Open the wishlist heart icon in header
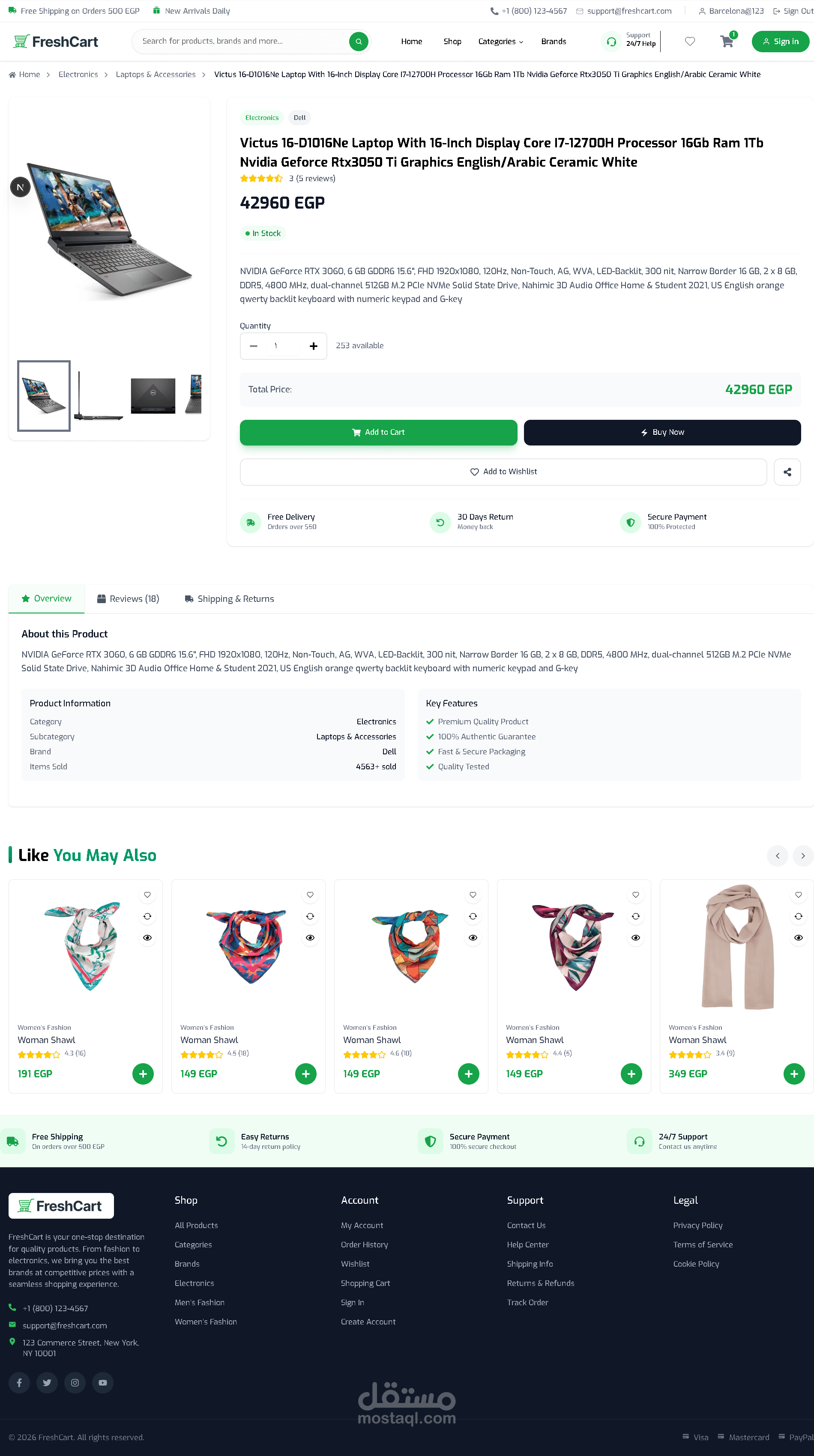 tap(690, 41)
